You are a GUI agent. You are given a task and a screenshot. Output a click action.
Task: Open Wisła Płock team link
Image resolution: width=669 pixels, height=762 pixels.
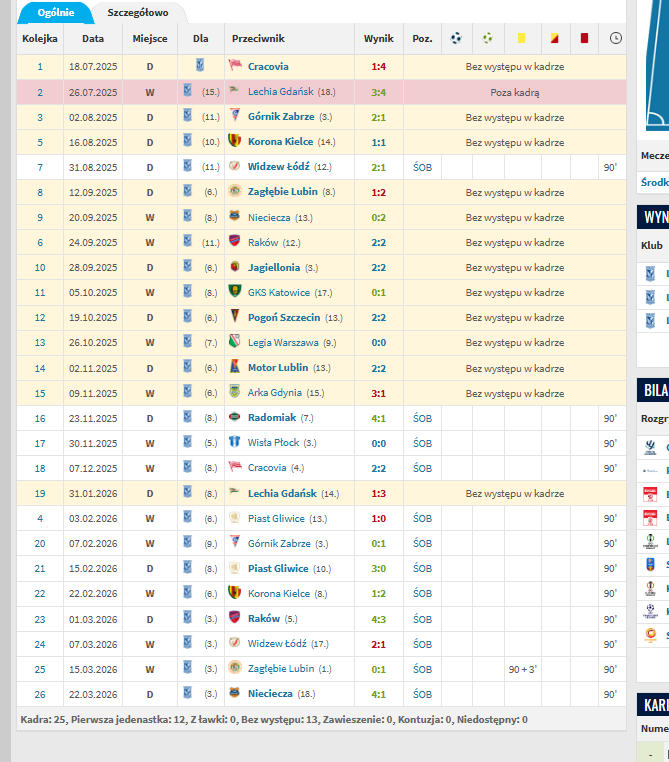274,443
